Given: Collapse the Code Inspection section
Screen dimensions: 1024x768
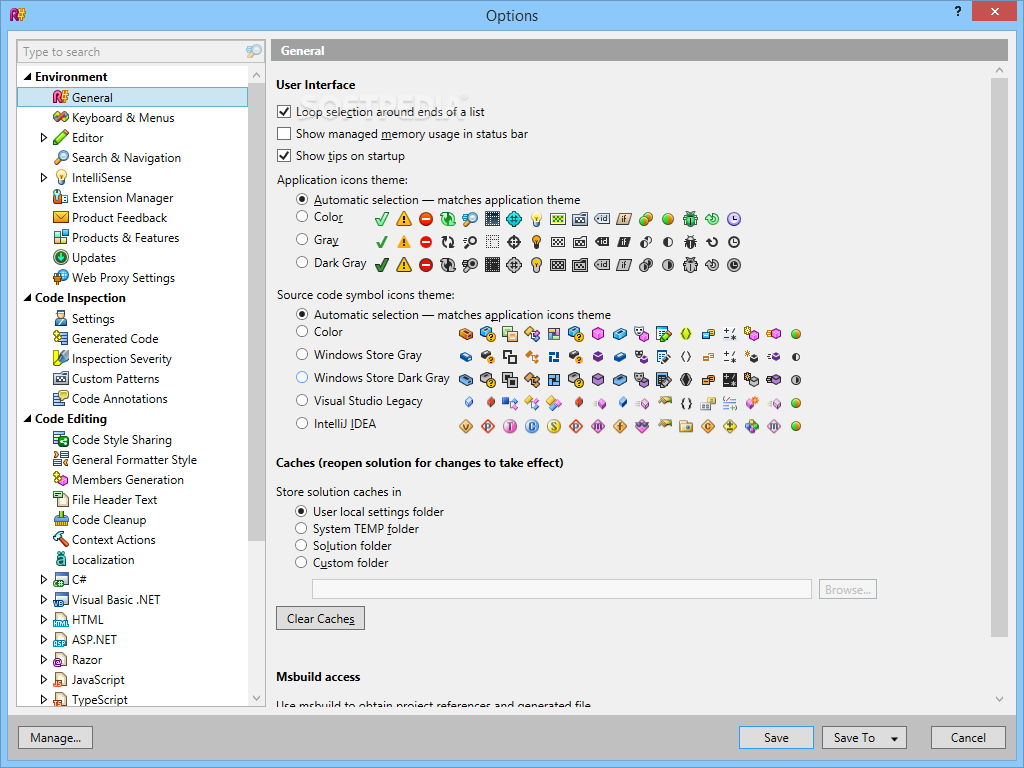Looking at the screenshot, I should (27, 298).
